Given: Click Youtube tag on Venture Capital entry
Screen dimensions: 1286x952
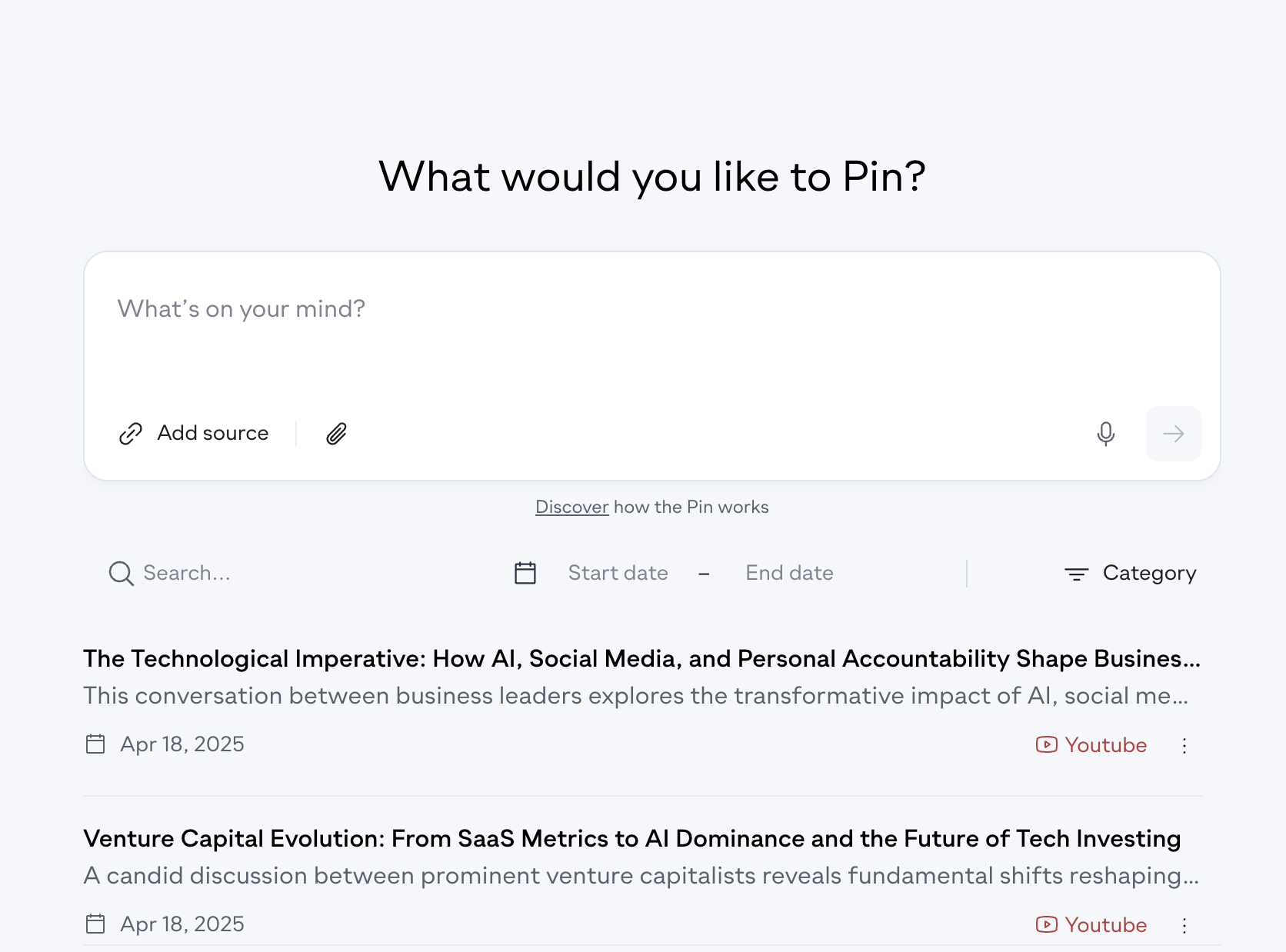Looking at the screenshot, I should coord(1091,924).
